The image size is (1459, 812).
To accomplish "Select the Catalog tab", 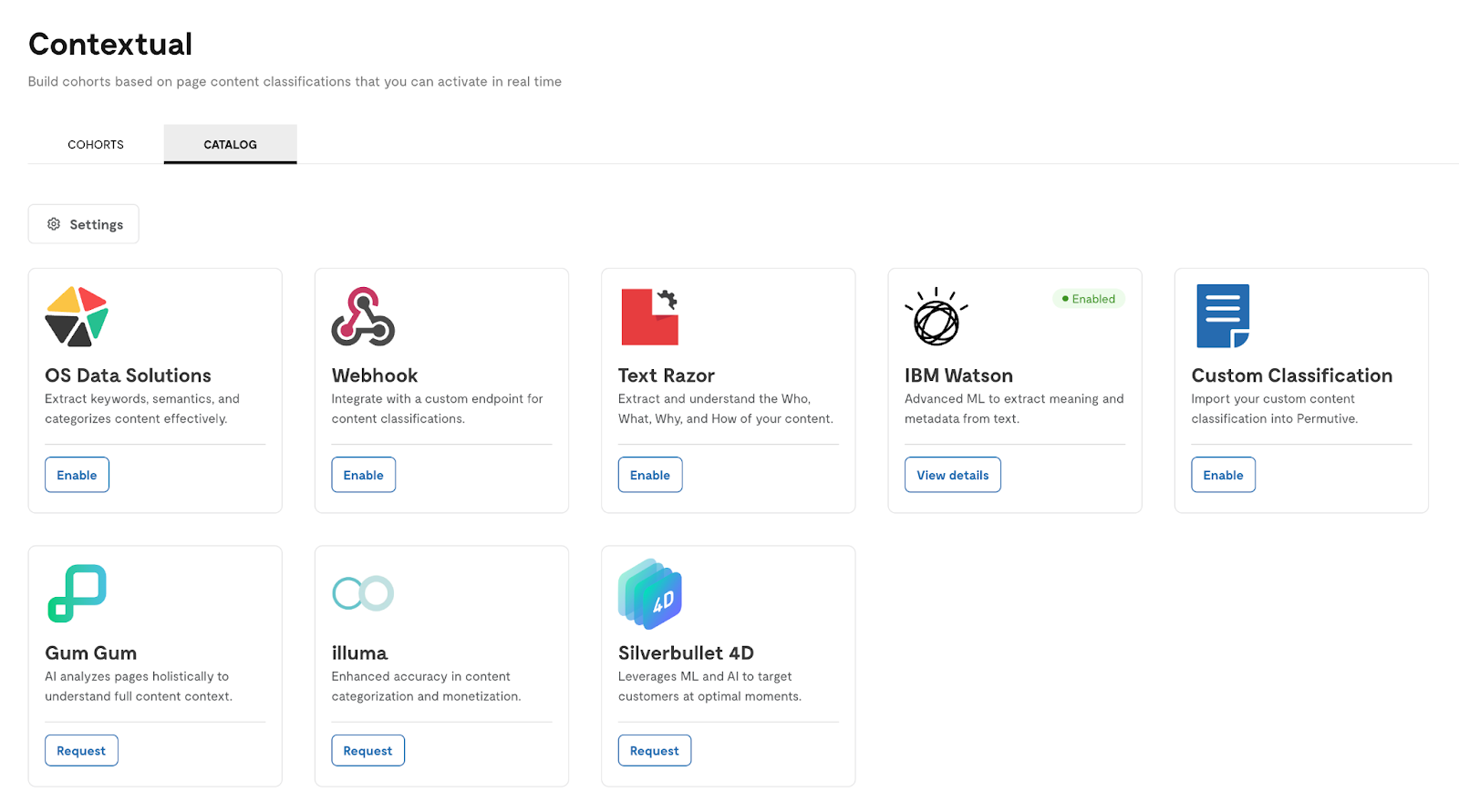I will tap(230, 144).
